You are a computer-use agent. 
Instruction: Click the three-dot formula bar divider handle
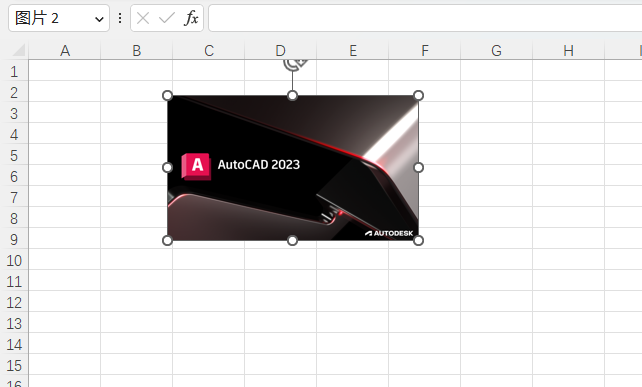click(120, 18)
